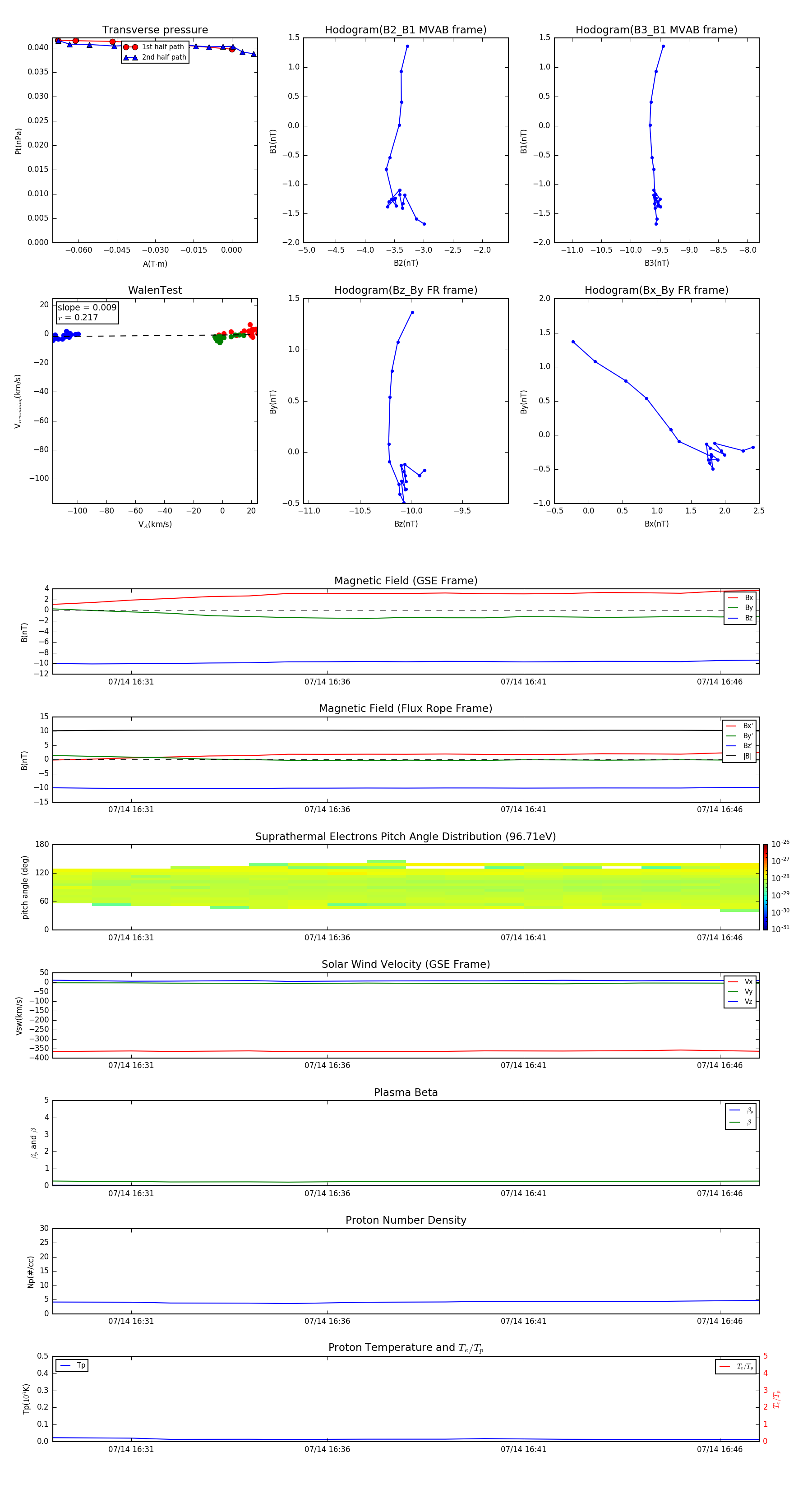
Task: Click the 'Transverse pressure' plot title
Action: [155, 30]
